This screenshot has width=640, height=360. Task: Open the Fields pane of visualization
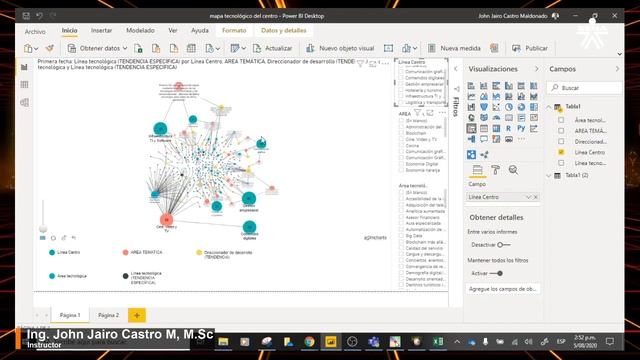(477, 170)
